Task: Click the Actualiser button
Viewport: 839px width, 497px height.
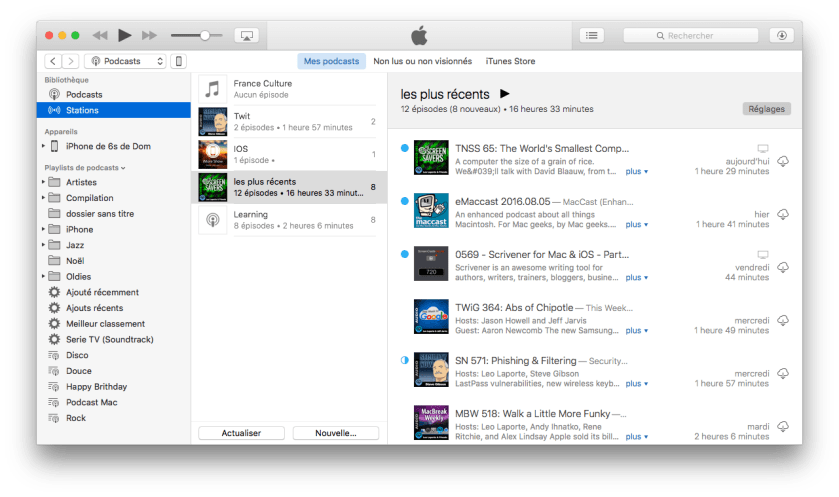Action: tap(241, 433)
